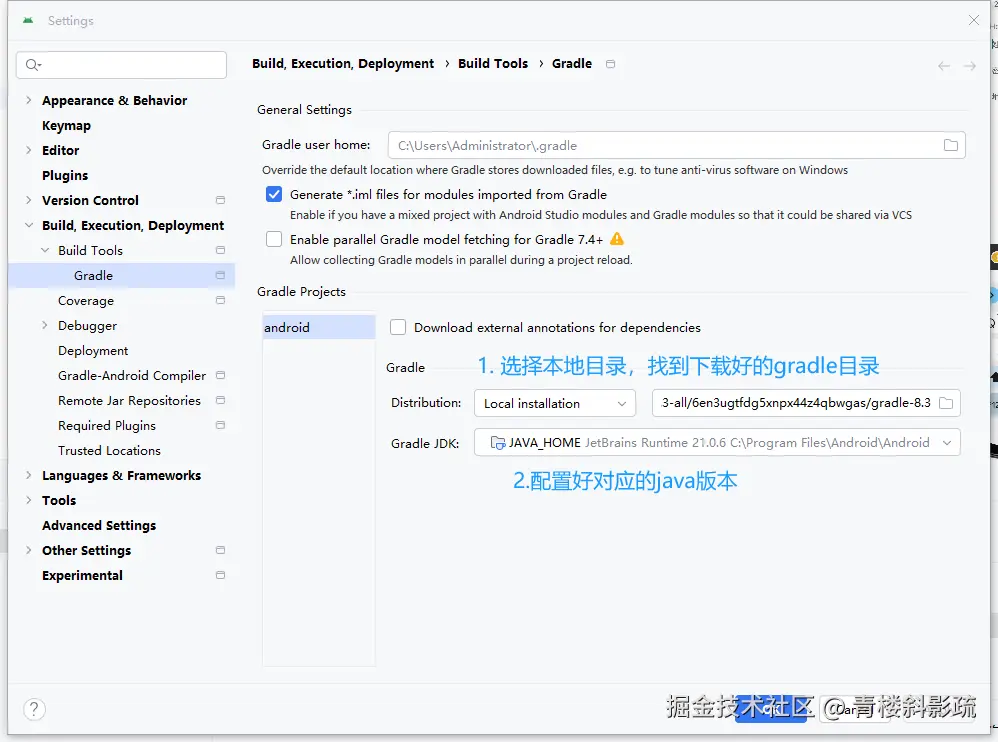Open Experimental settings page
998x742 pixels.
pos(82,575)
